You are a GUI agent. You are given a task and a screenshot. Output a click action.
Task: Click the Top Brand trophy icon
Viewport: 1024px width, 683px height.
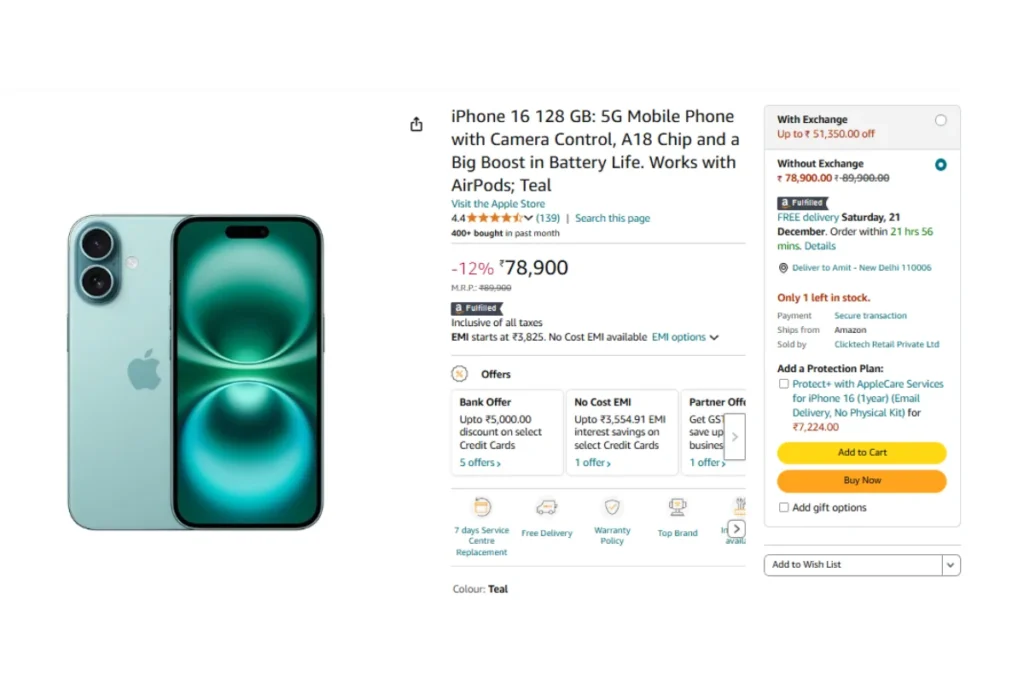pos(677,507)
